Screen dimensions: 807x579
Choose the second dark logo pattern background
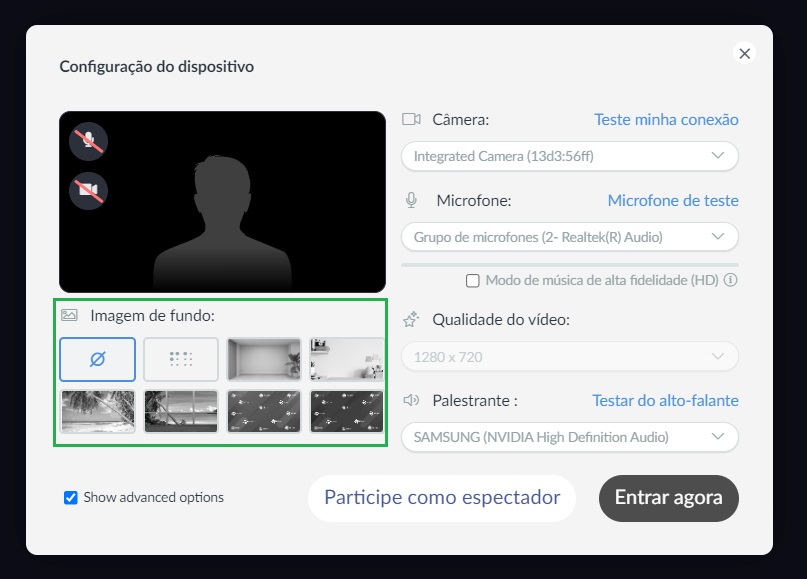pos(346,411)
